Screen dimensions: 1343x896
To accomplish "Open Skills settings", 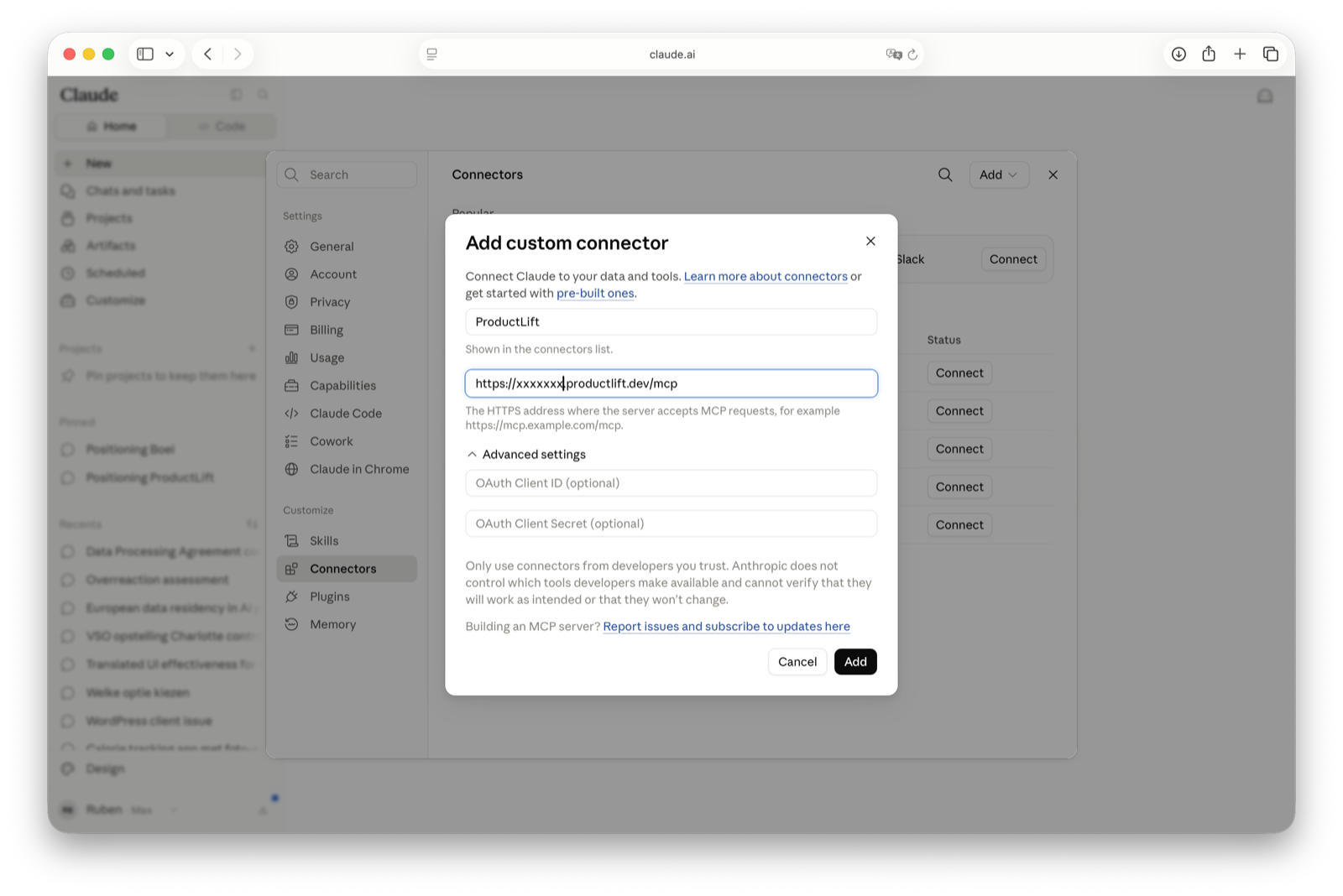I will click(x=347, y=541).
